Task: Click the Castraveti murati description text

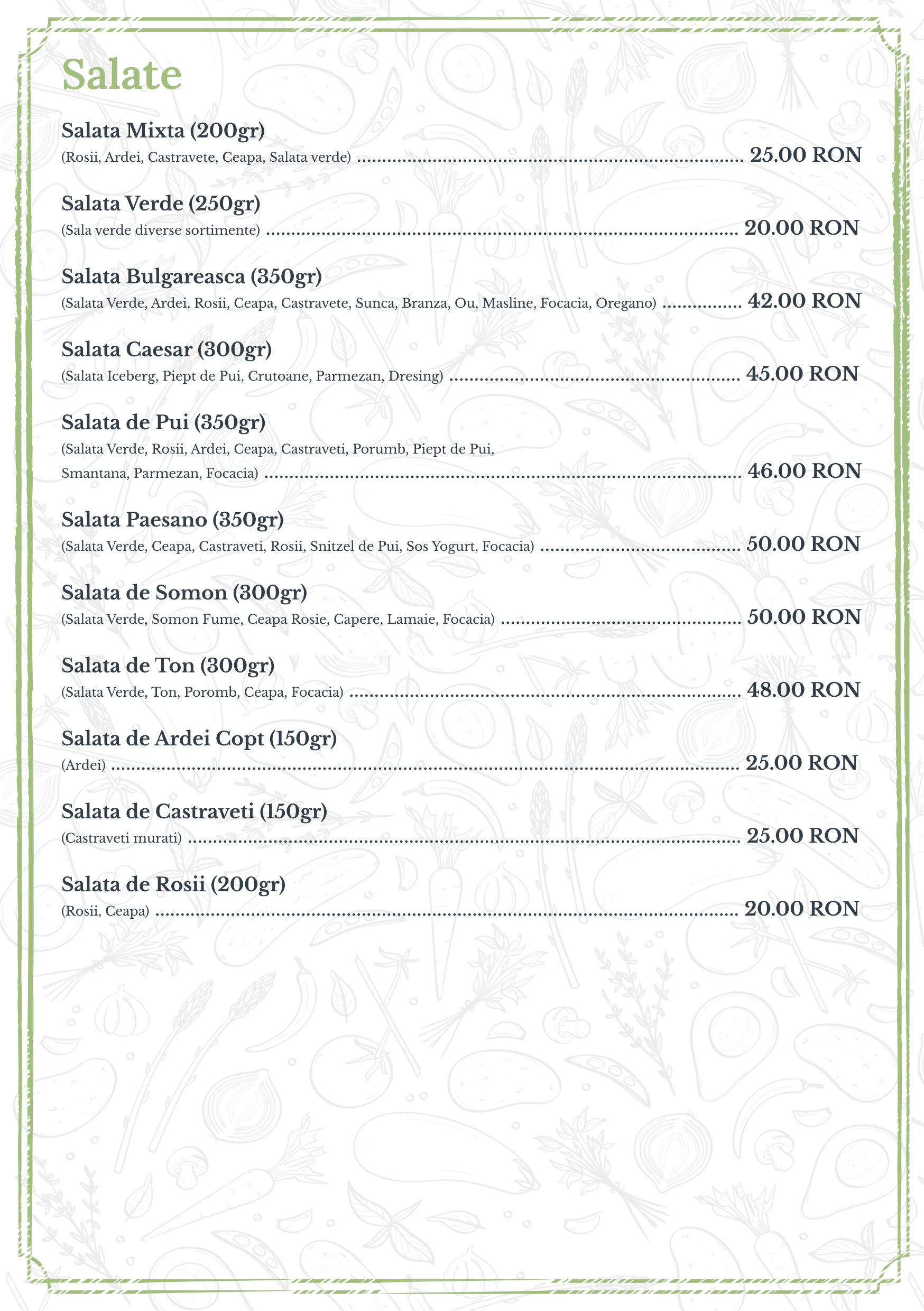Action: pyautogui.click(x=122, y=838)
